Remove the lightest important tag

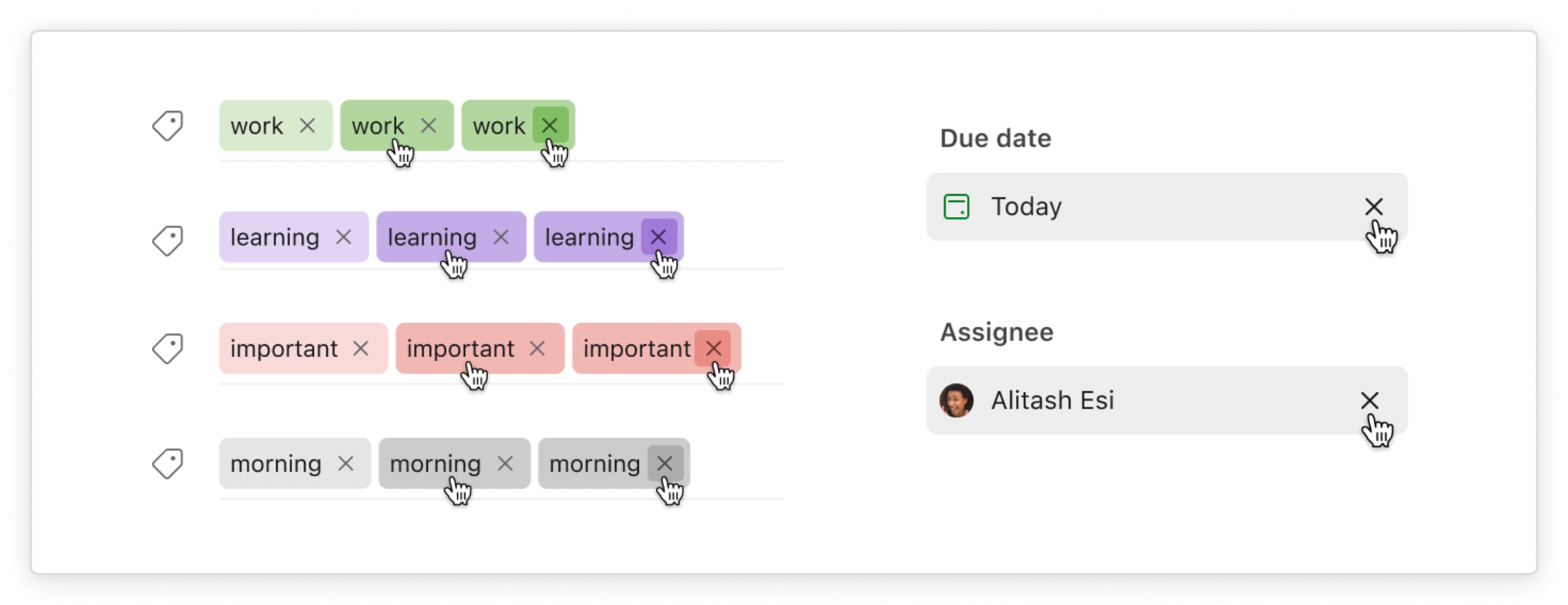pyautogui.click(x=362, y=349)
